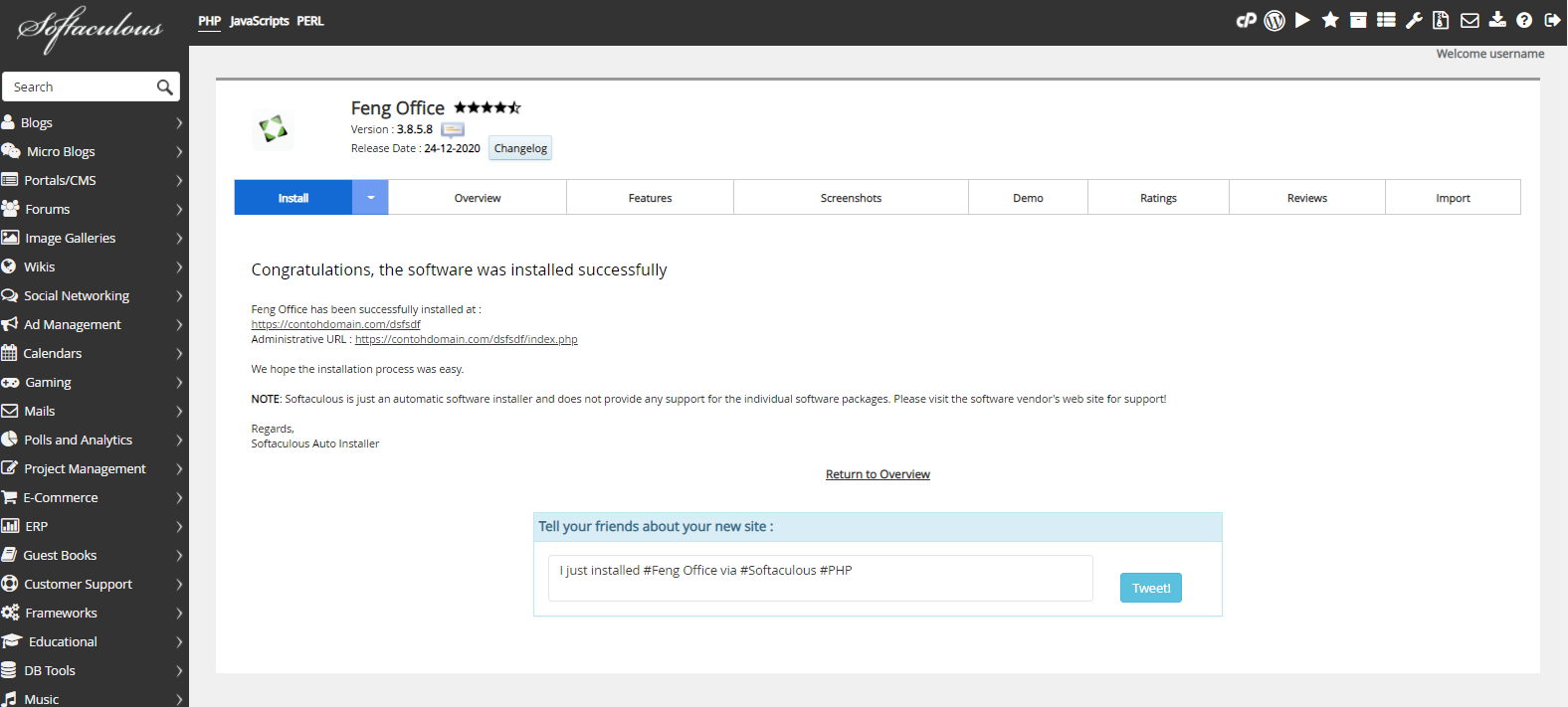Open the WordPress manager icon
Screen dimensions: 1568x707
click(x=1274, y=20)
